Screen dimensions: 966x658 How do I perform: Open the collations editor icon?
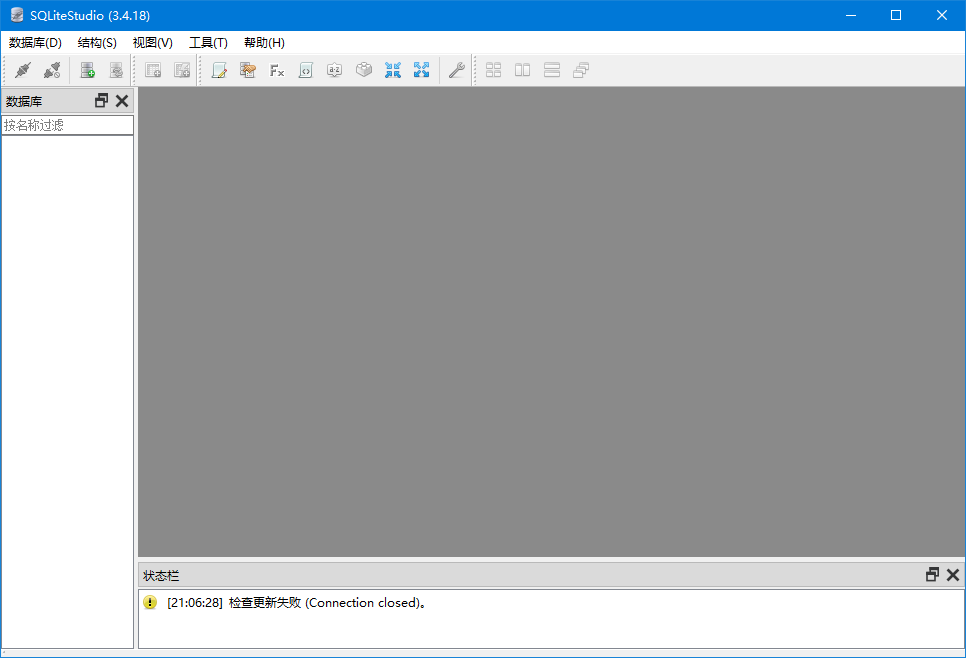(x=335, y=70)
